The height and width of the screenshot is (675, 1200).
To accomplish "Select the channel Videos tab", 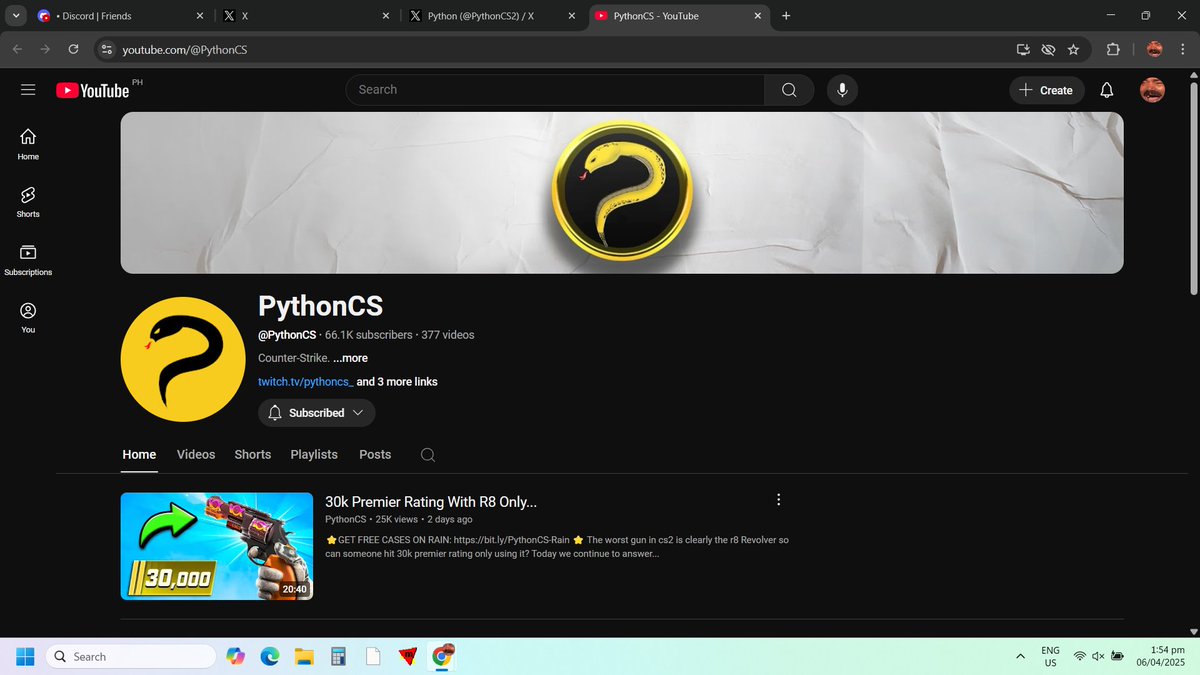I will tap(196, 454).
